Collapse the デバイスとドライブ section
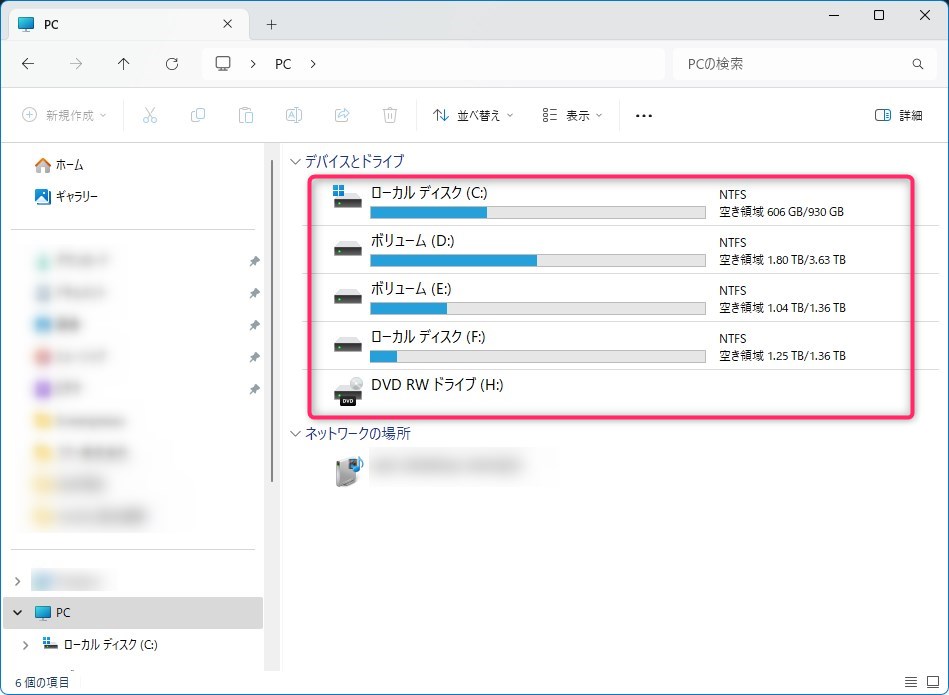 [295, 161]
